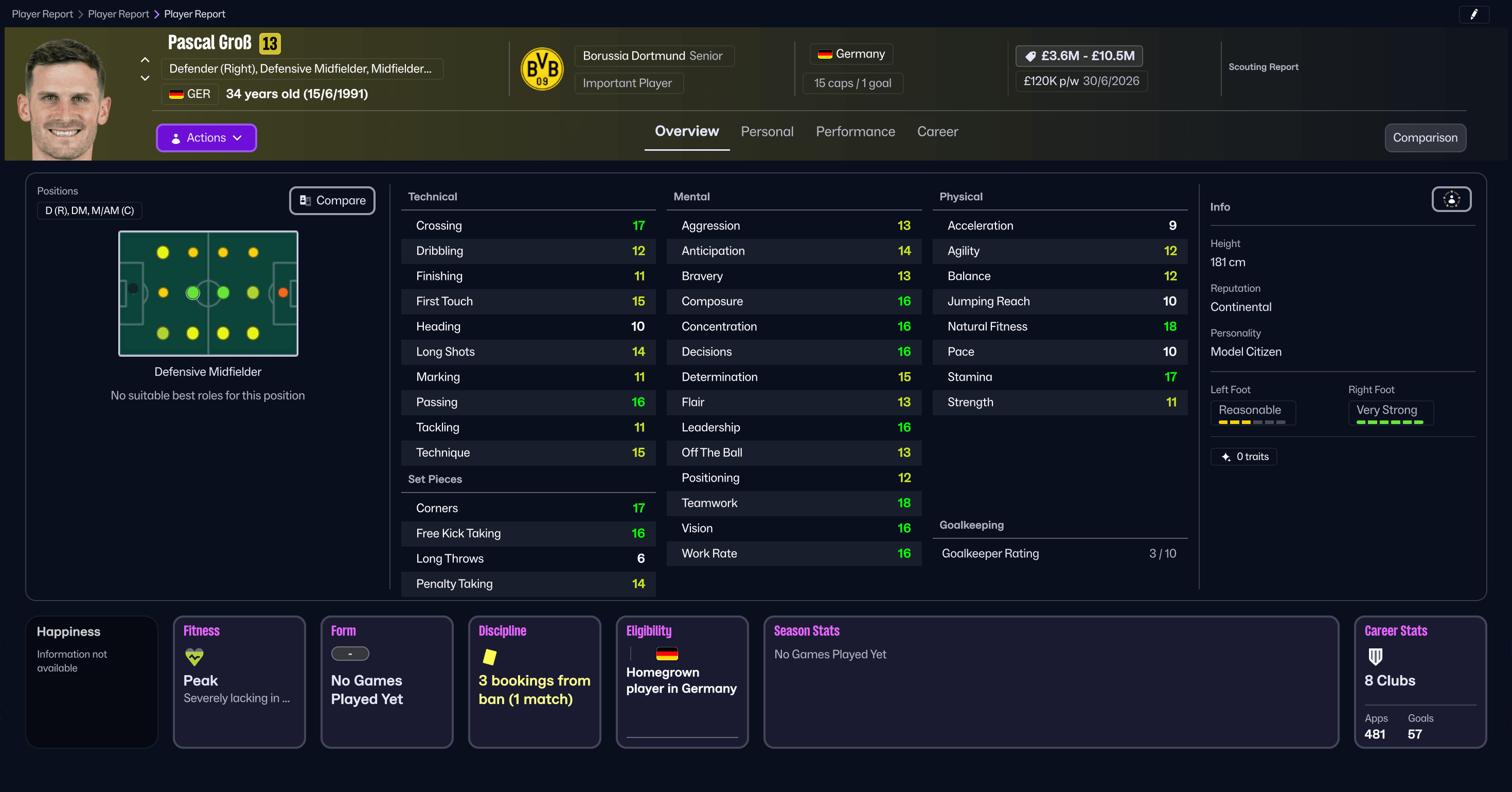Click the Fitness heart icon

coord(194,656)
